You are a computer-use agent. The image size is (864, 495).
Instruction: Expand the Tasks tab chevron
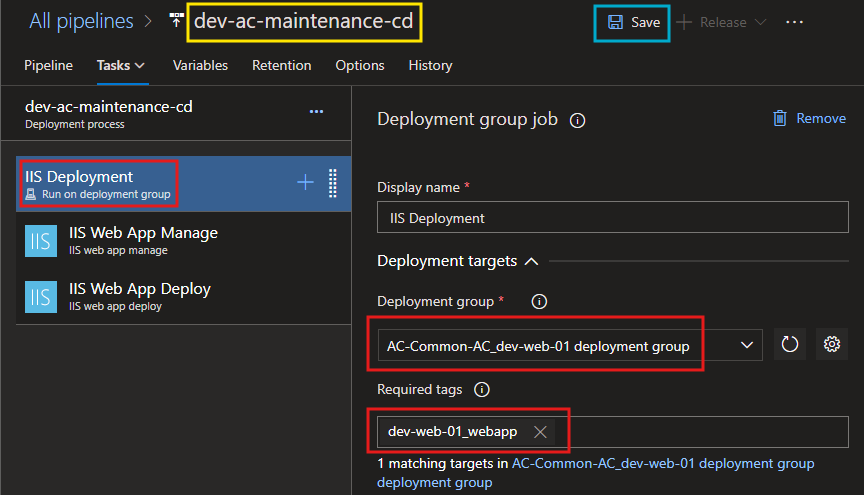(x=140, y=66)
